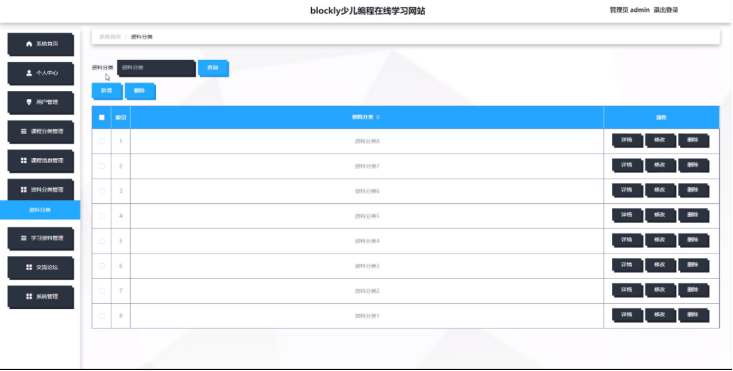Click 删除 for row 资料分类6
The width and height of the screenshot is (733, 371).
coord(693,191)
